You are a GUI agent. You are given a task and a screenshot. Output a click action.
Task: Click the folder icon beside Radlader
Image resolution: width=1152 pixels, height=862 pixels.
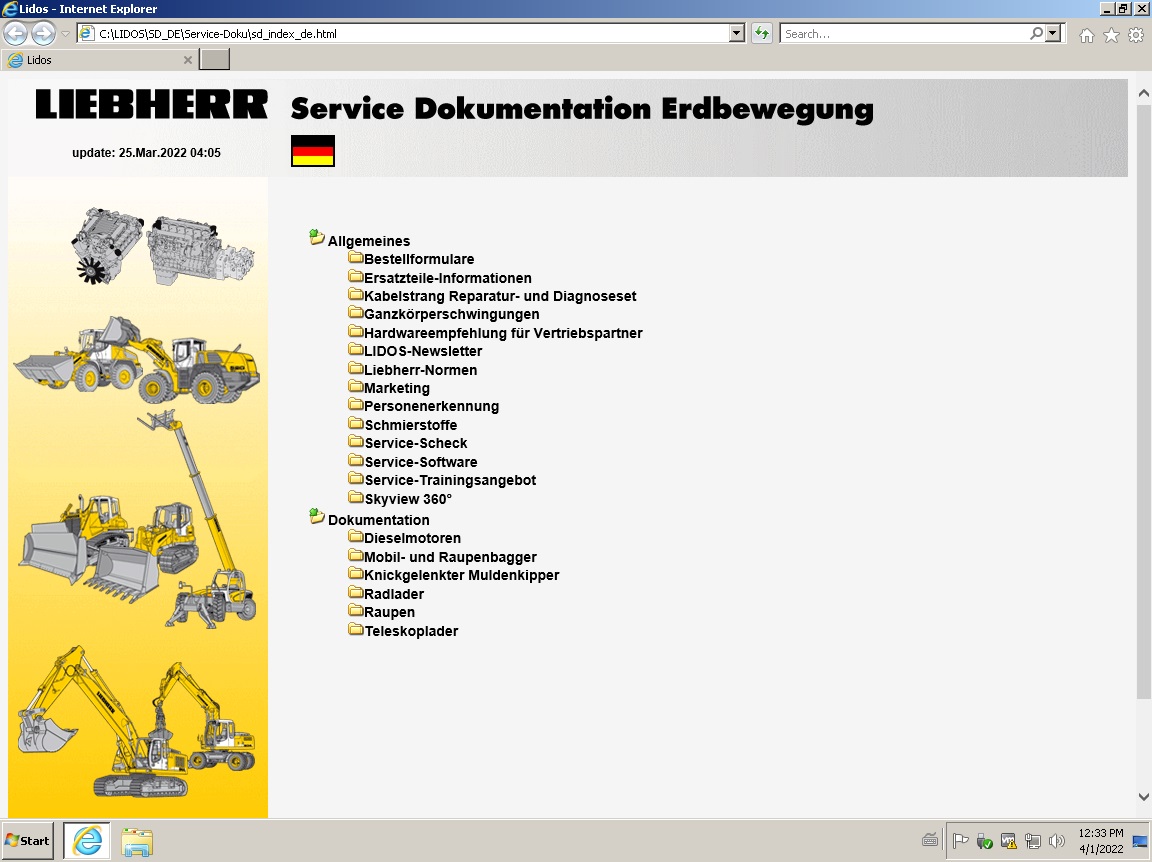[356, 593]
